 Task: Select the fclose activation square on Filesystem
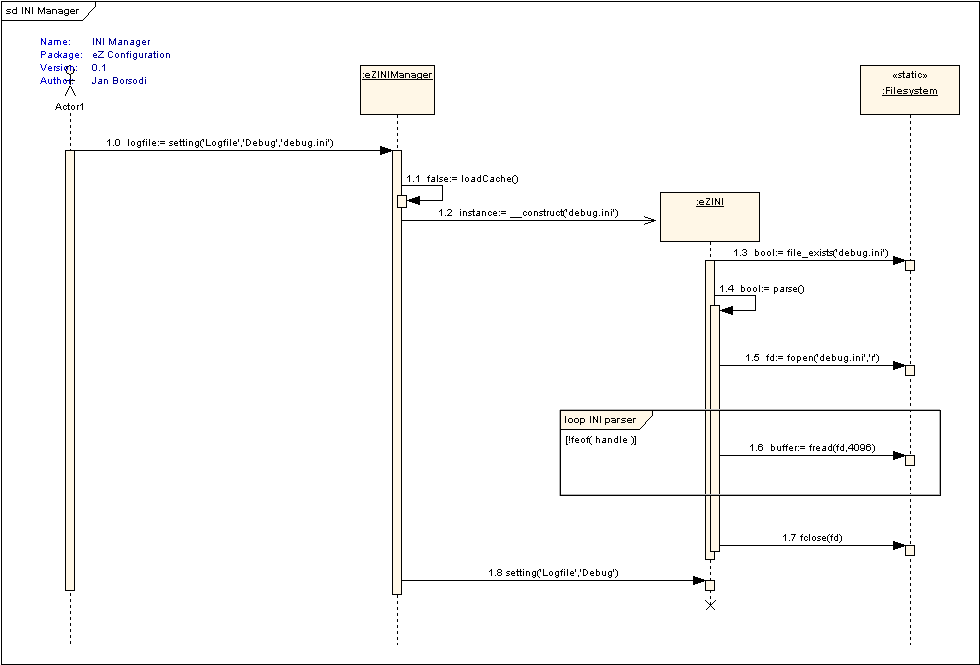910,550
